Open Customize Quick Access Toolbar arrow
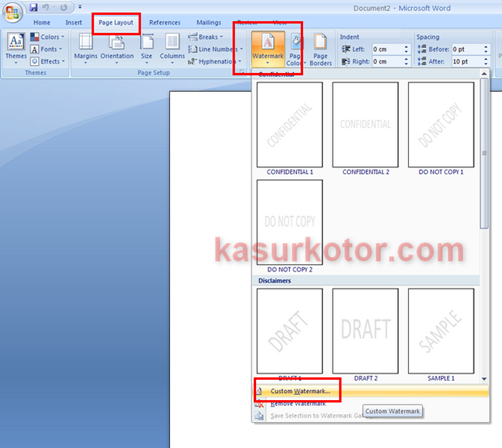 [x=80, y=7]
